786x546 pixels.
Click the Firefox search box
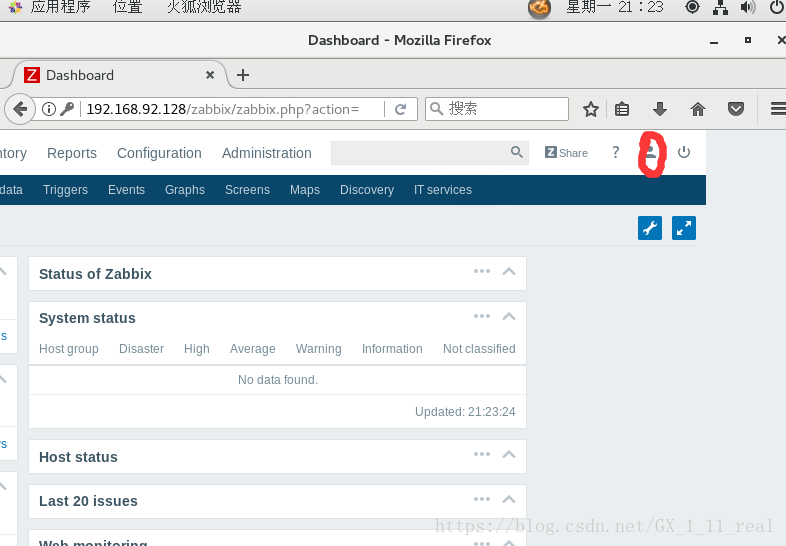[497, 109]
